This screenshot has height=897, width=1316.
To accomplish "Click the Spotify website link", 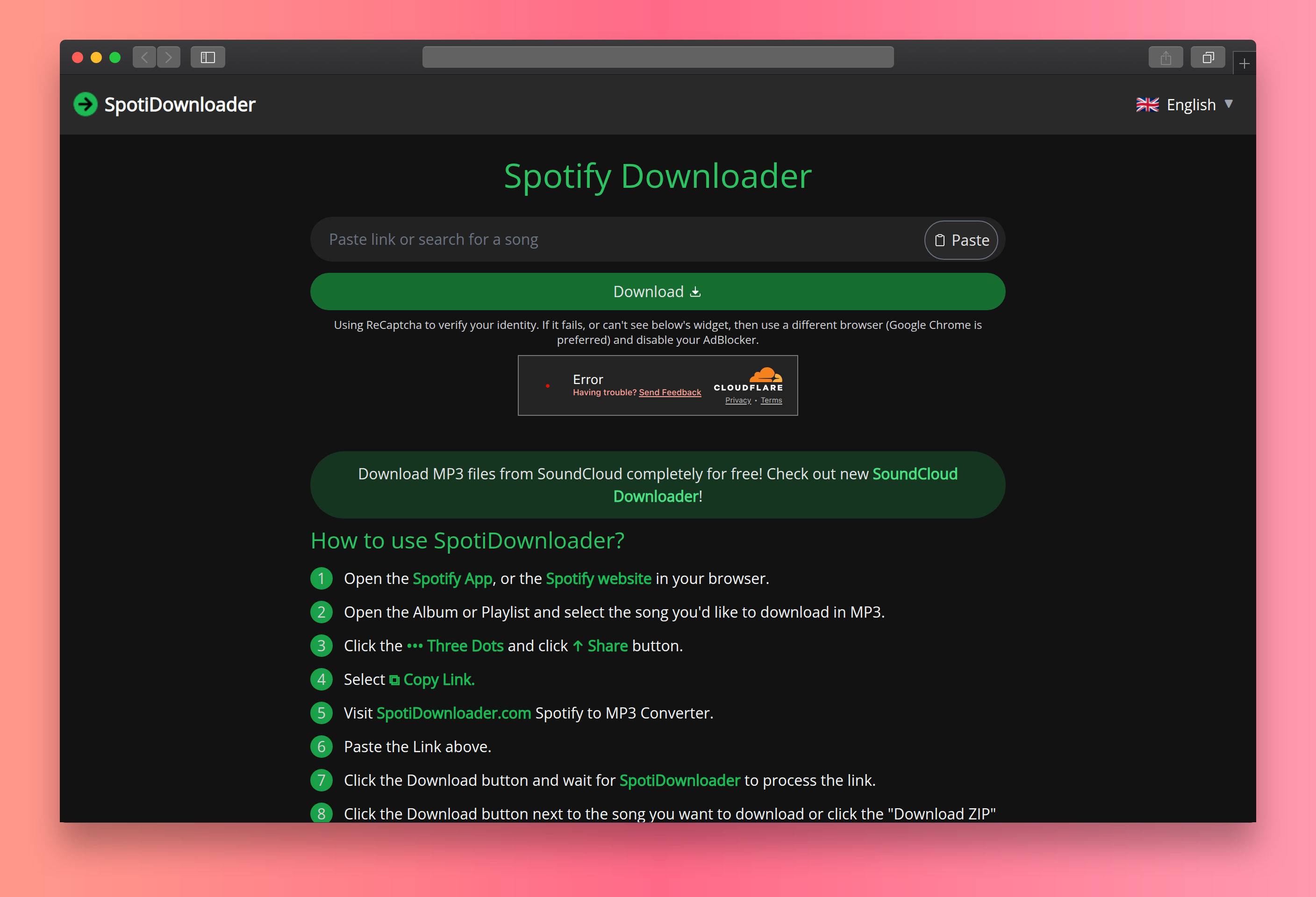I will coord(599,578).
